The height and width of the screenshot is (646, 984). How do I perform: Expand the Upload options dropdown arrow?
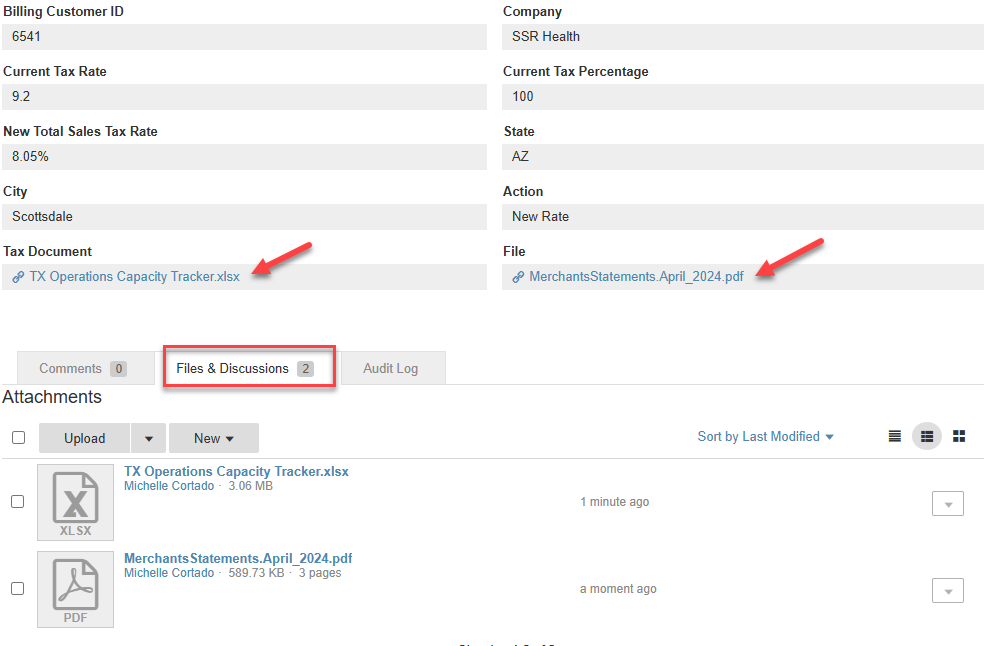click(x=149, y=438)
